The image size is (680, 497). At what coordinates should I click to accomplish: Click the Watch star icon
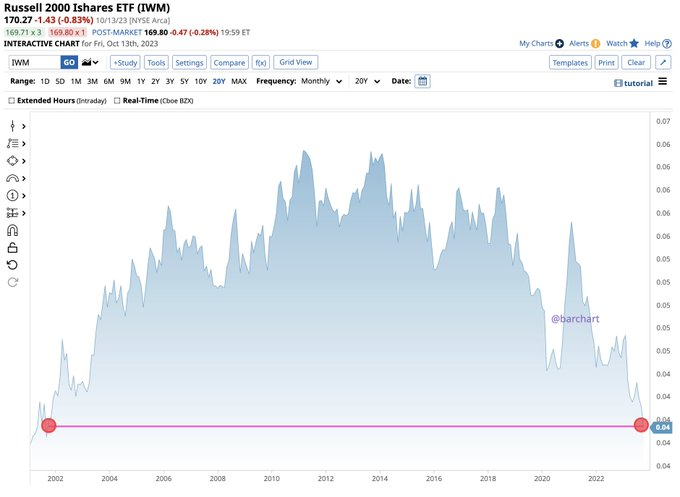click(x=635, y=44)
